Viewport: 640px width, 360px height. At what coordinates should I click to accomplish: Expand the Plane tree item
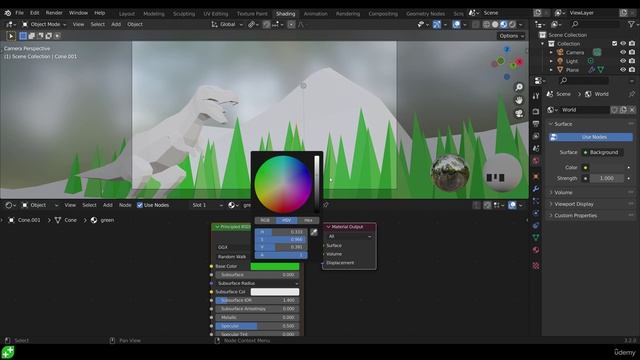[551, 70]
